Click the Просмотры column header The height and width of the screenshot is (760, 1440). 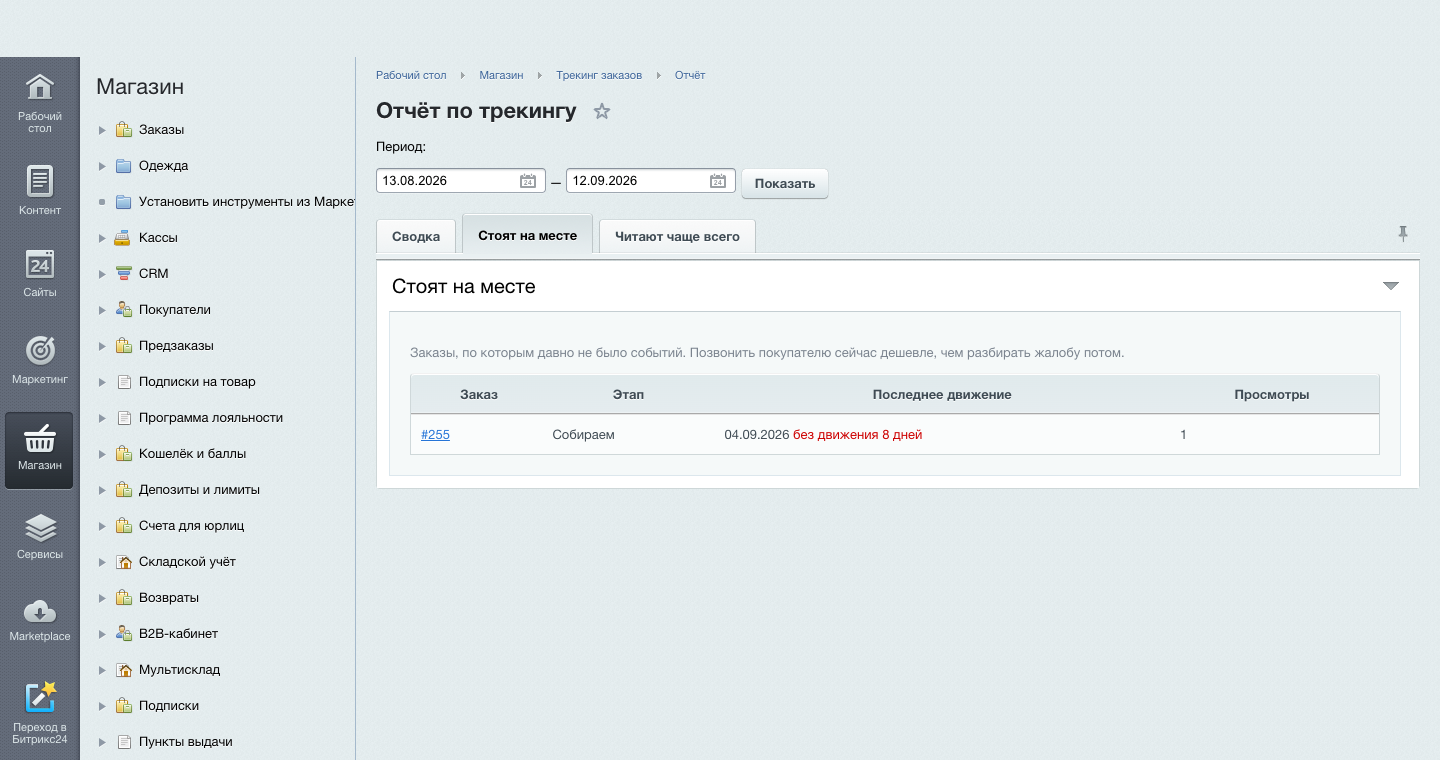click(1271, 395)
